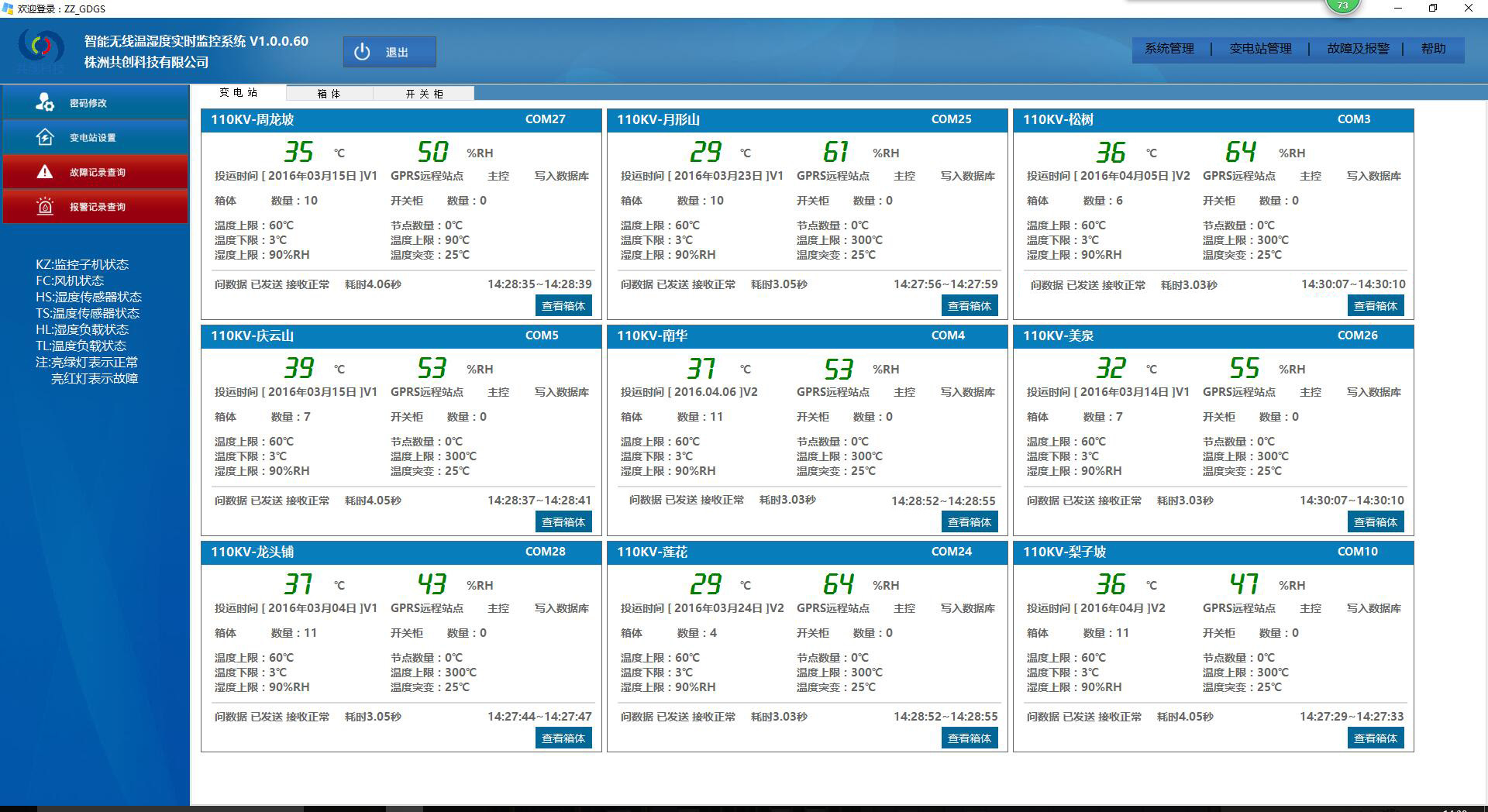Click 查看箱体 for 110KV-南华

970,522
